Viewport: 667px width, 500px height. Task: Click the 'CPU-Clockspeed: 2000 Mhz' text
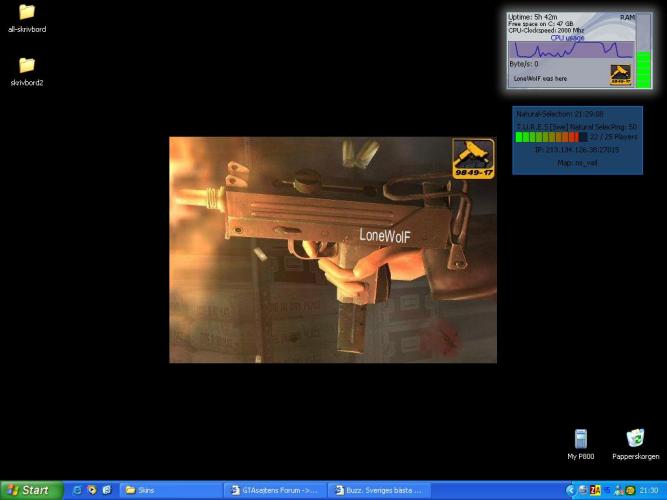click(x=546, y=30)
